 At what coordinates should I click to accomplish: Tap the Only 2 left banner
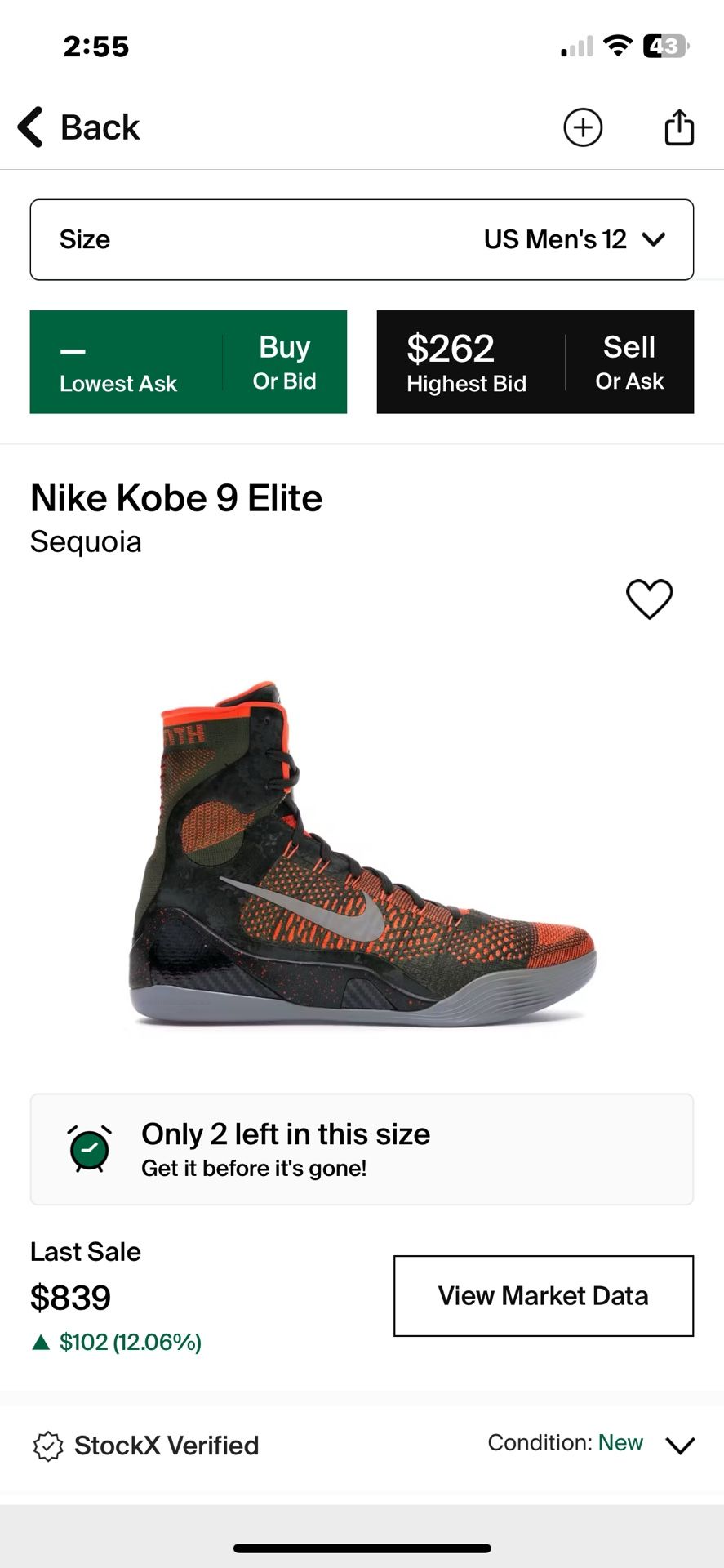point(362,1149)
